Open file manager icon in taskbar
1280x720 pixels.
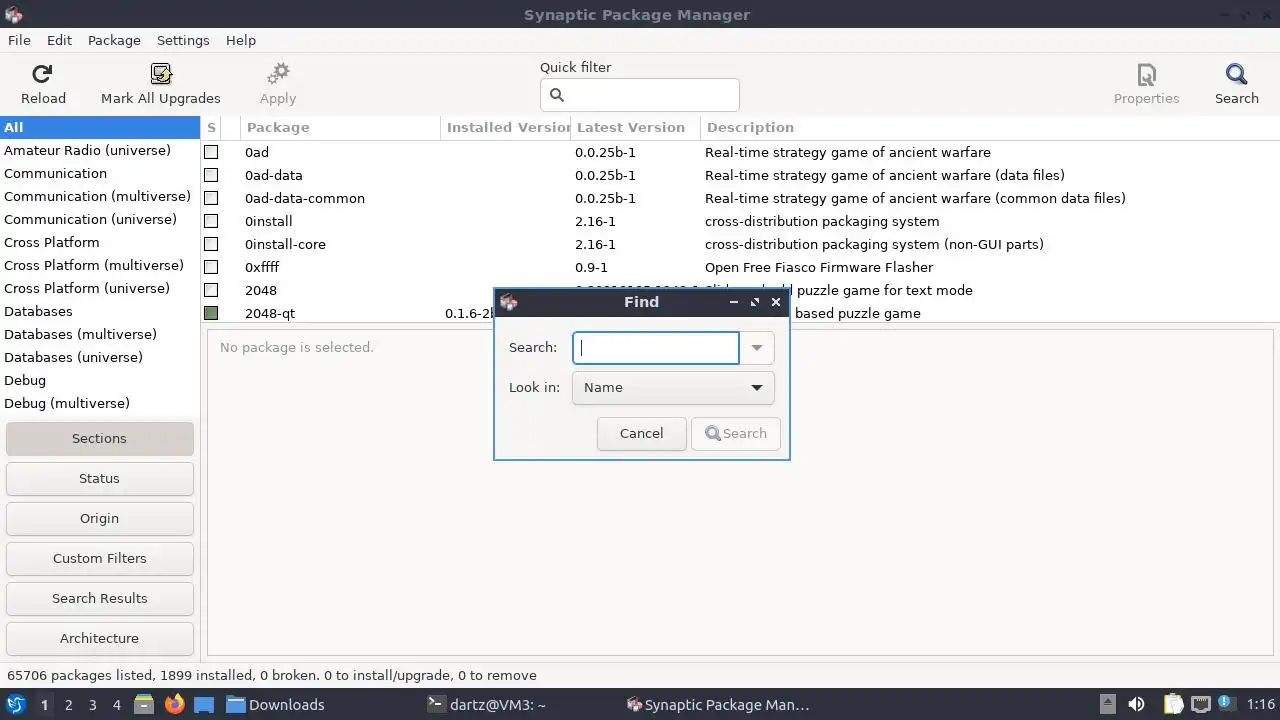[144, 705]
